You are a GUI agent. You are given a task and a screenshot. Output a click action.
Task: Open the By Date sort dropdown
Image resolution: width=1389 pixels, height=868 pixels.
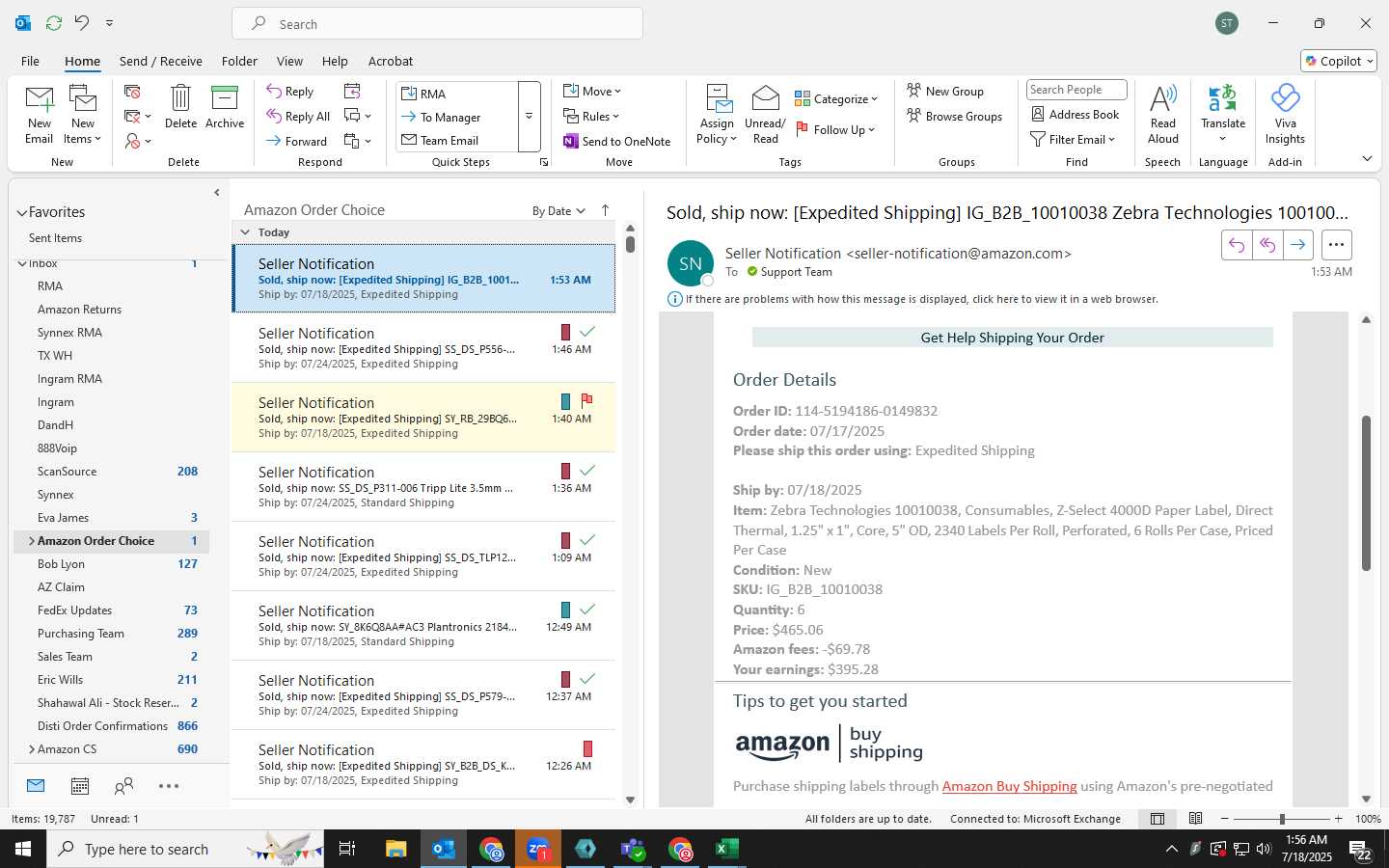tap(558, 211)
